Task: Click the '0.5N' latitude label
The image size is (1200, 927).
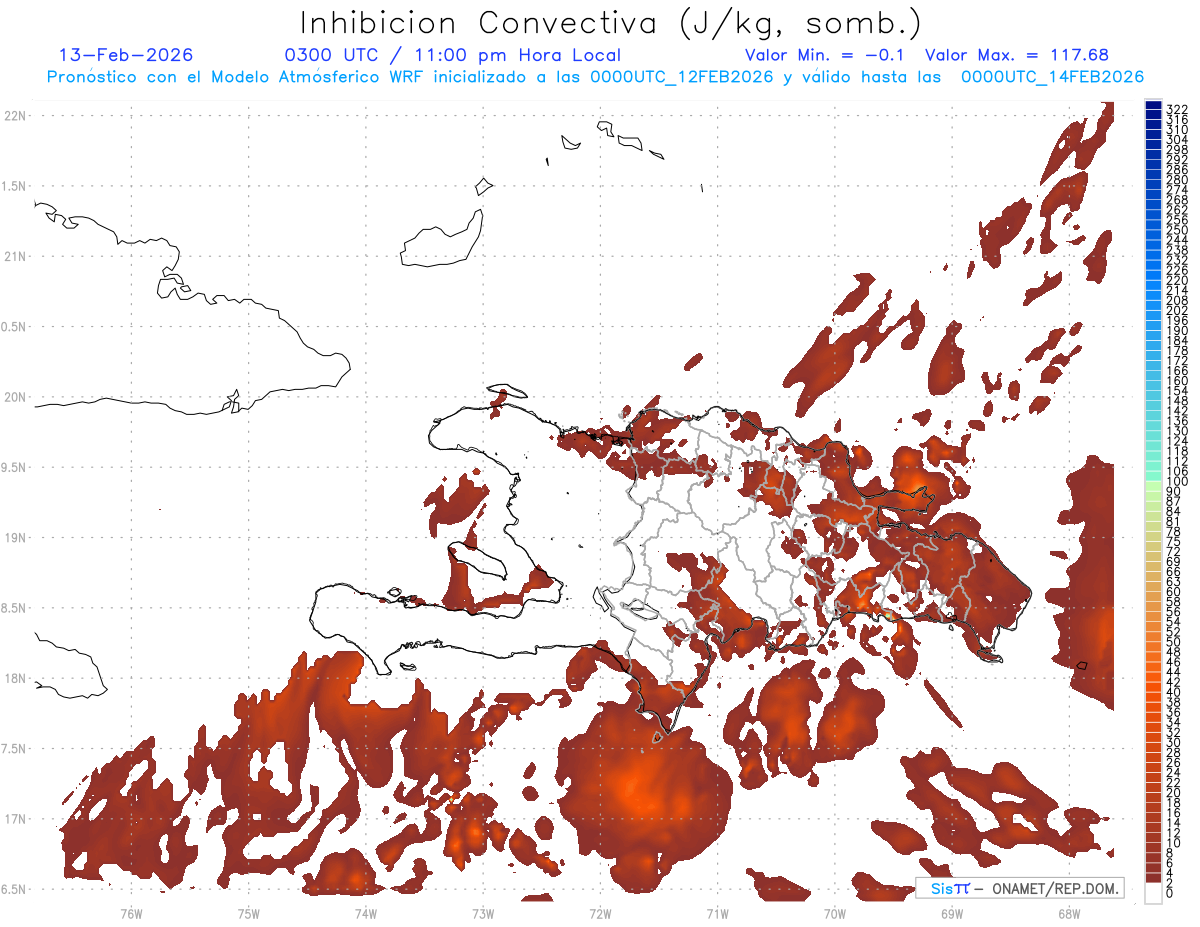Action: (15, 327)
